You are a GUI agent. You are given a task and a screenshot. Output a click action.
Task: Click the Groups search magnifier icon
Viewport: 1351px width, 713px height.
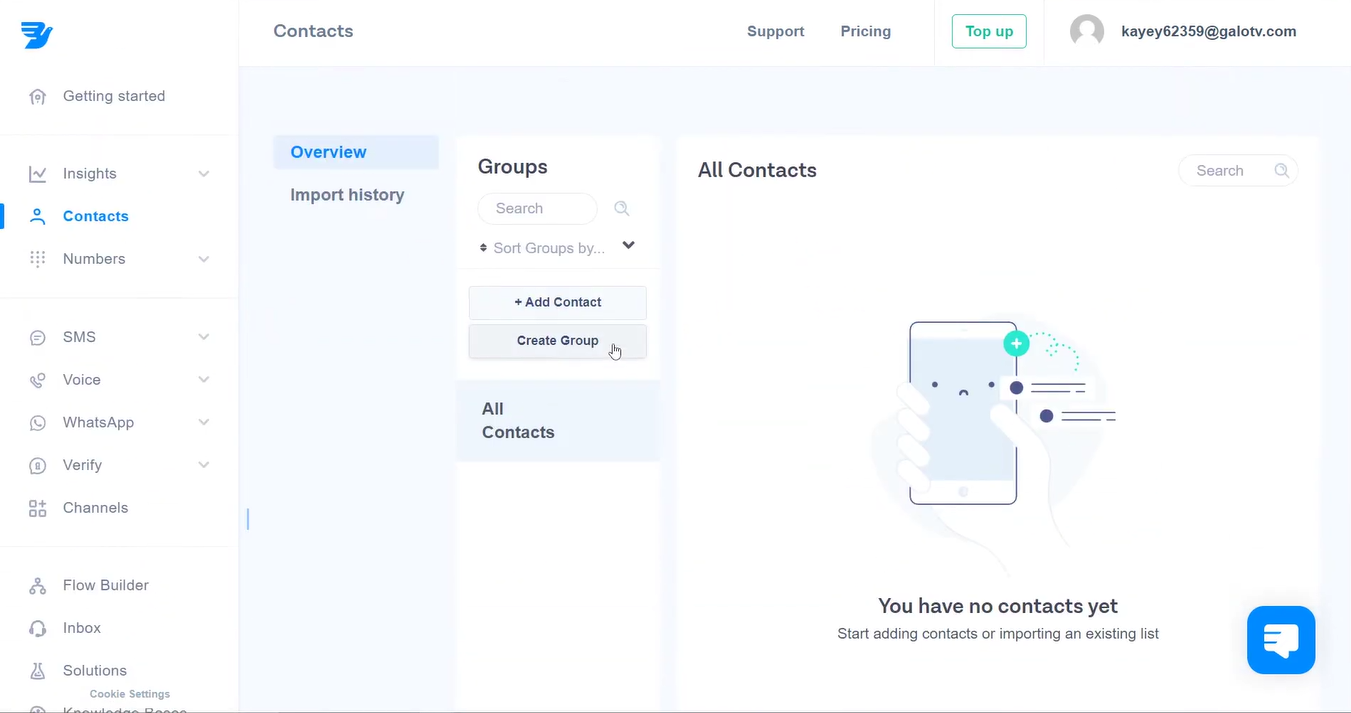point(622,208)
